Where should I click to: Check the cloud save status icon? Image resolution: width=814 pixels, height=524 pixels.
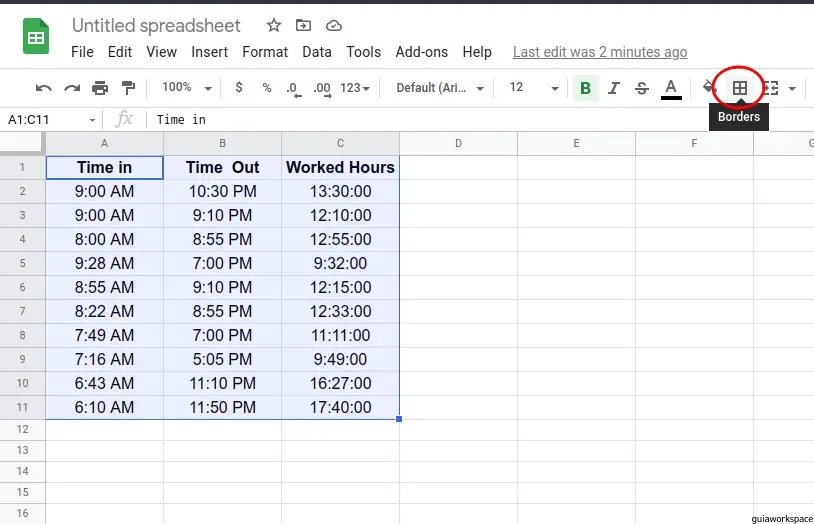click(333, 25)
